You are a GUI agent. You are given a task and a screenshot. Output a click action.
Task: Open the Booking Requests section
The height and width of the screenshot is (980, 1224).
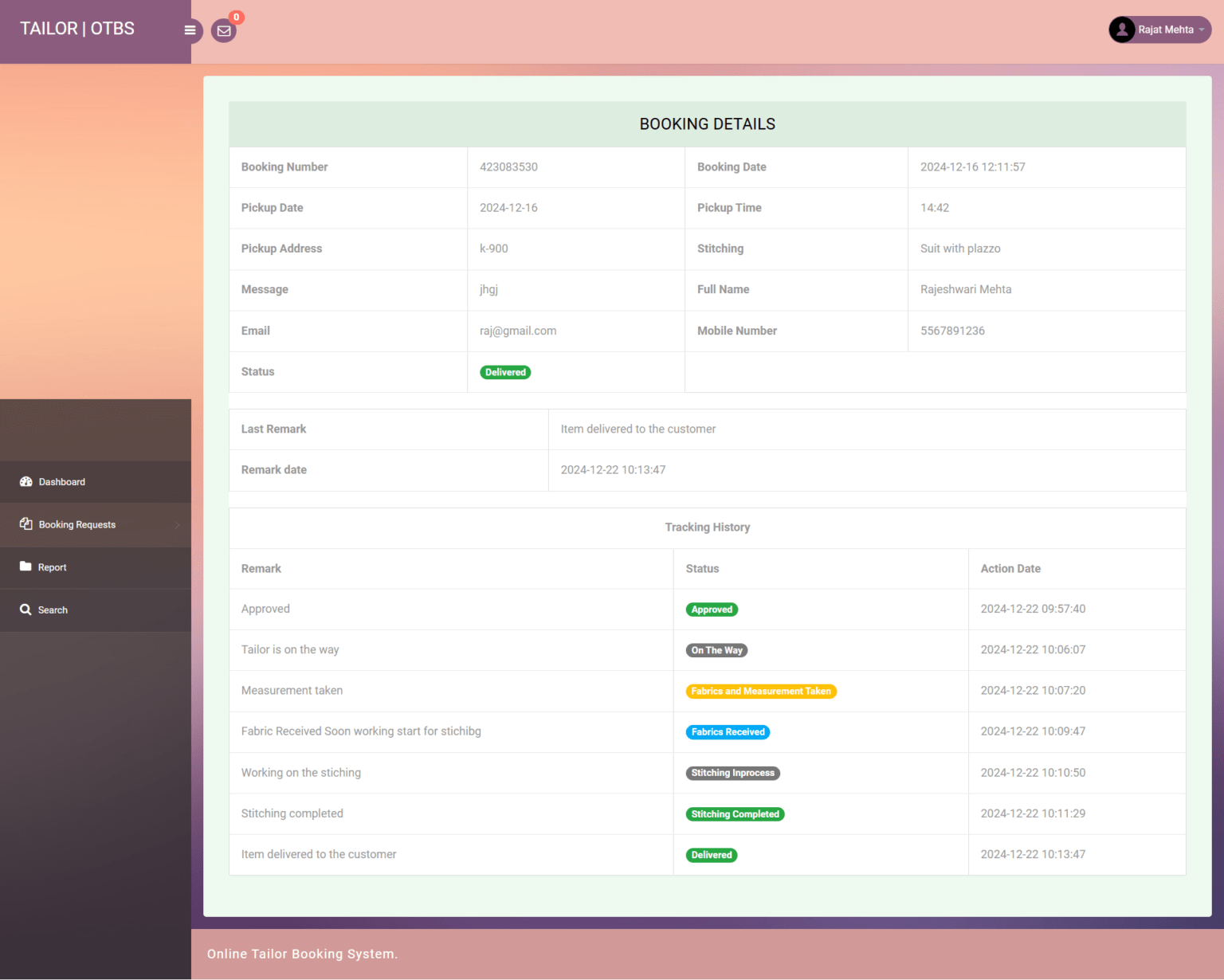coord(76,524)
